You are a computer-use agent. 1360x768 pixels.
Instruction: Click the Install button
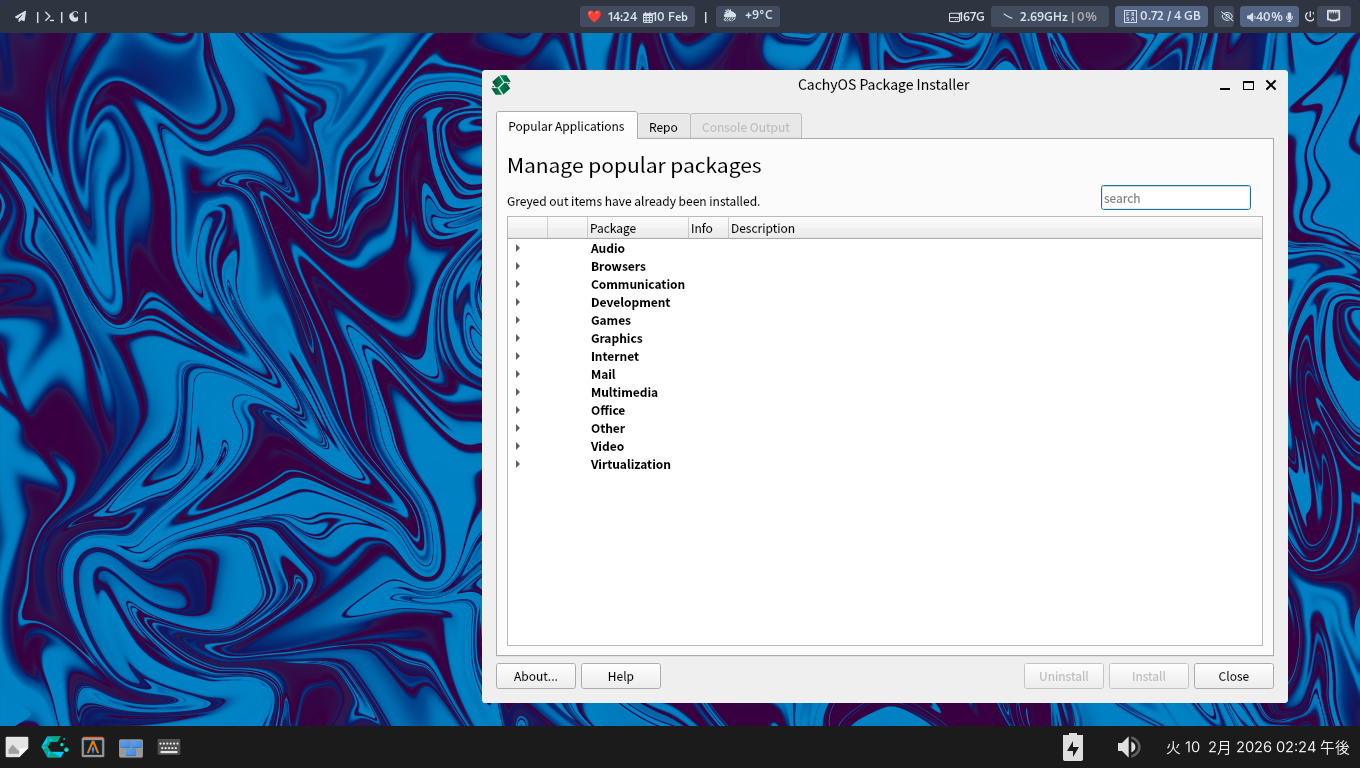point(1149,676)
